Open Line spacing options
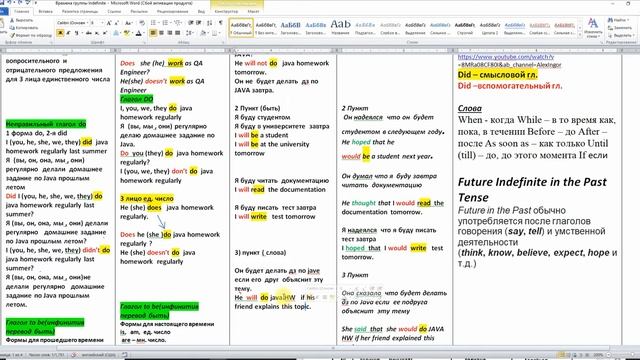The image size is (640, 360). tap(190, 33)
